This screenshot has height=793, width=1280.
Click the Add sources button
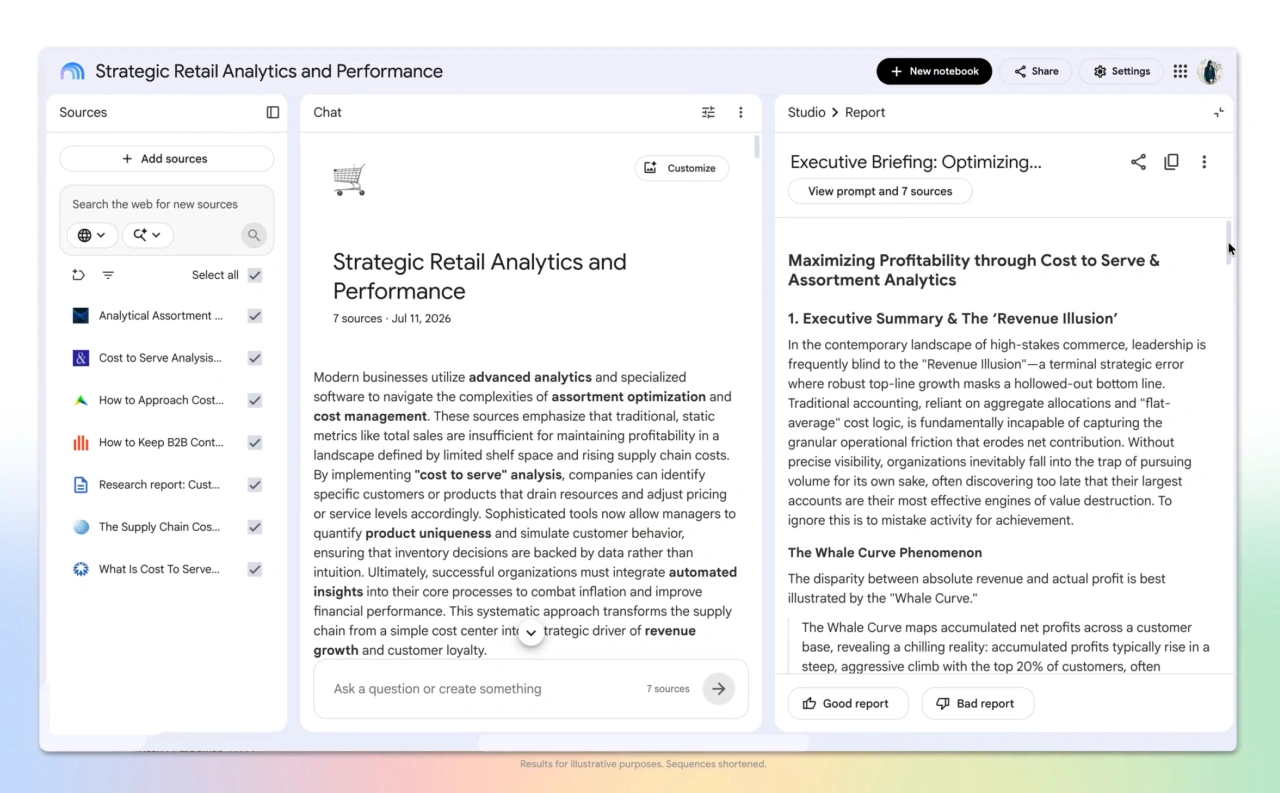[166, 159]
